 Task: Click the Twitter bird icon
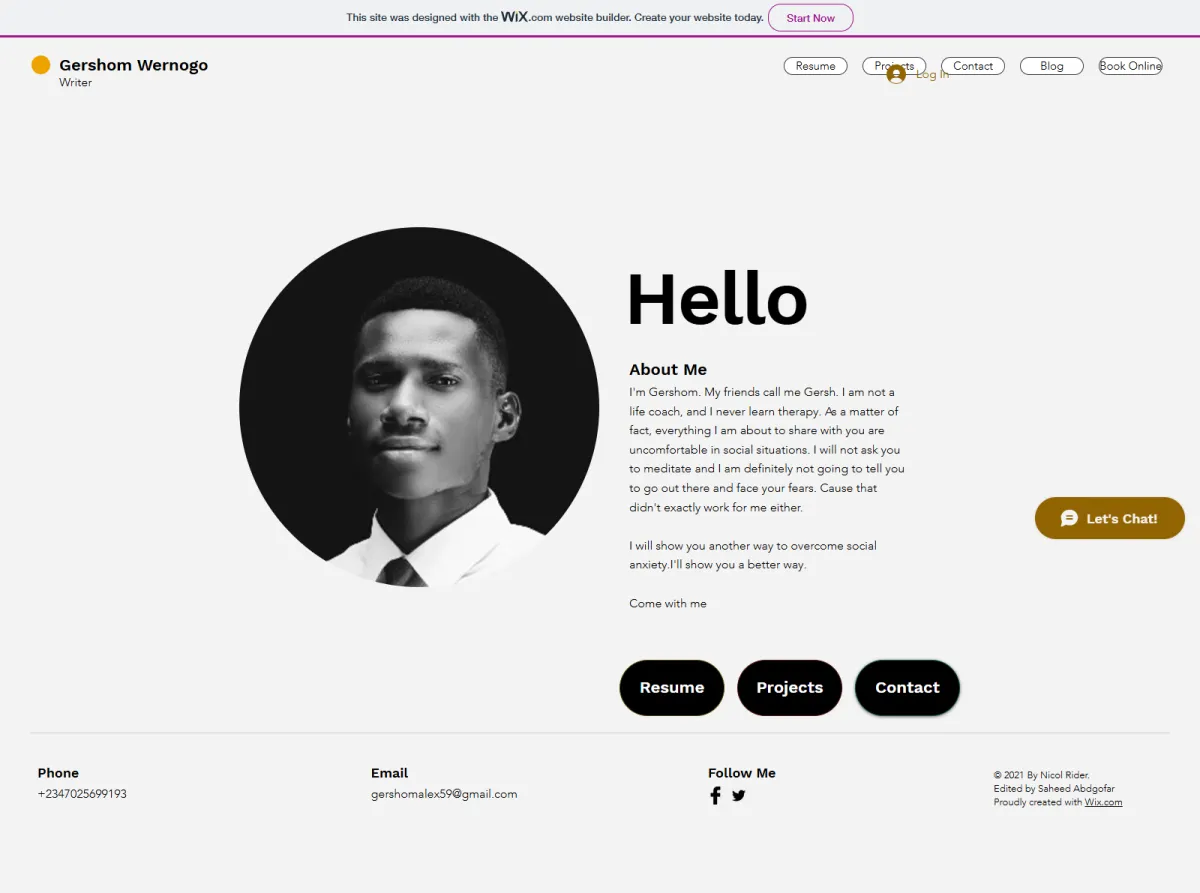click(739, 796)
